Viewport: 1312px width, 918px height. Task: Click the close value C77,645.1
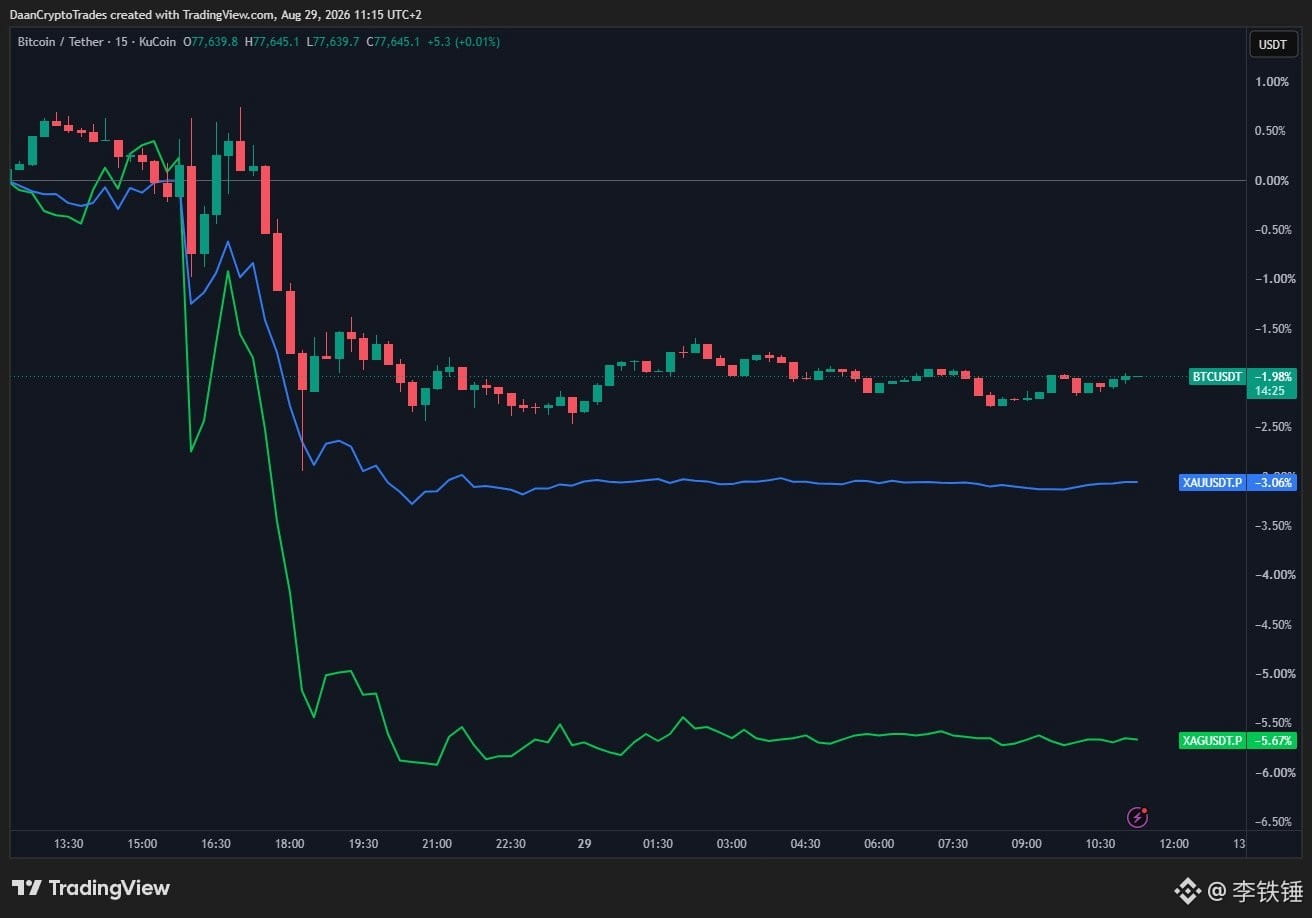pyautogui.click(x=393, y=42)
